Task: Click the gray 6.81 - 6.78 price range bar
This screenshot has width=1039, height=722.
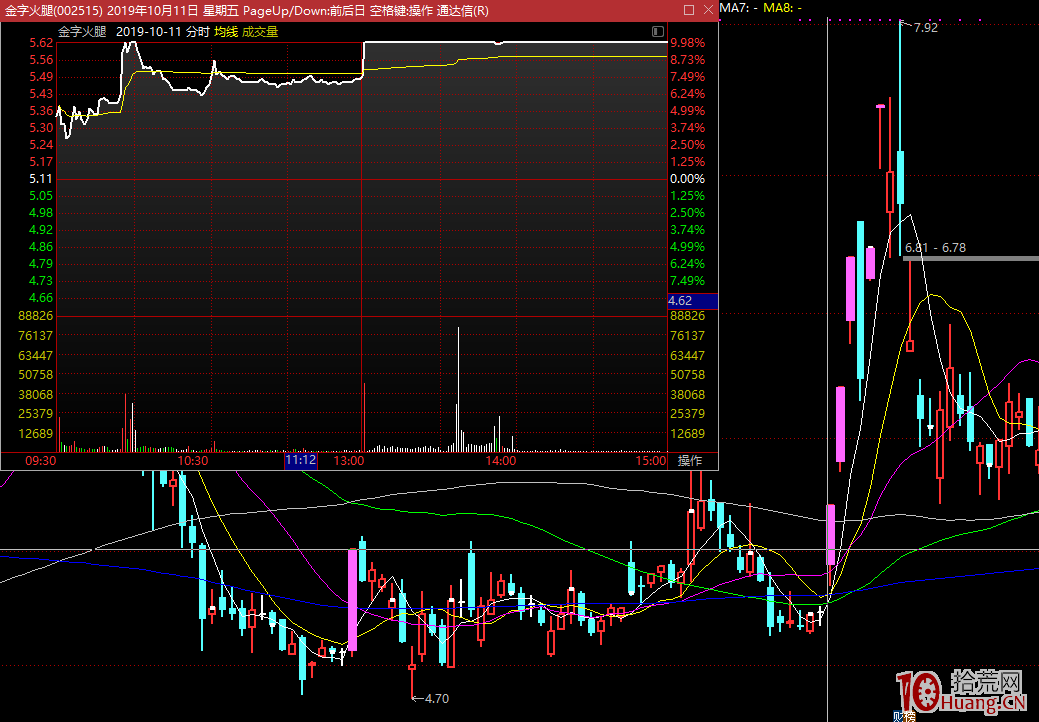Action: pos(970,258)
